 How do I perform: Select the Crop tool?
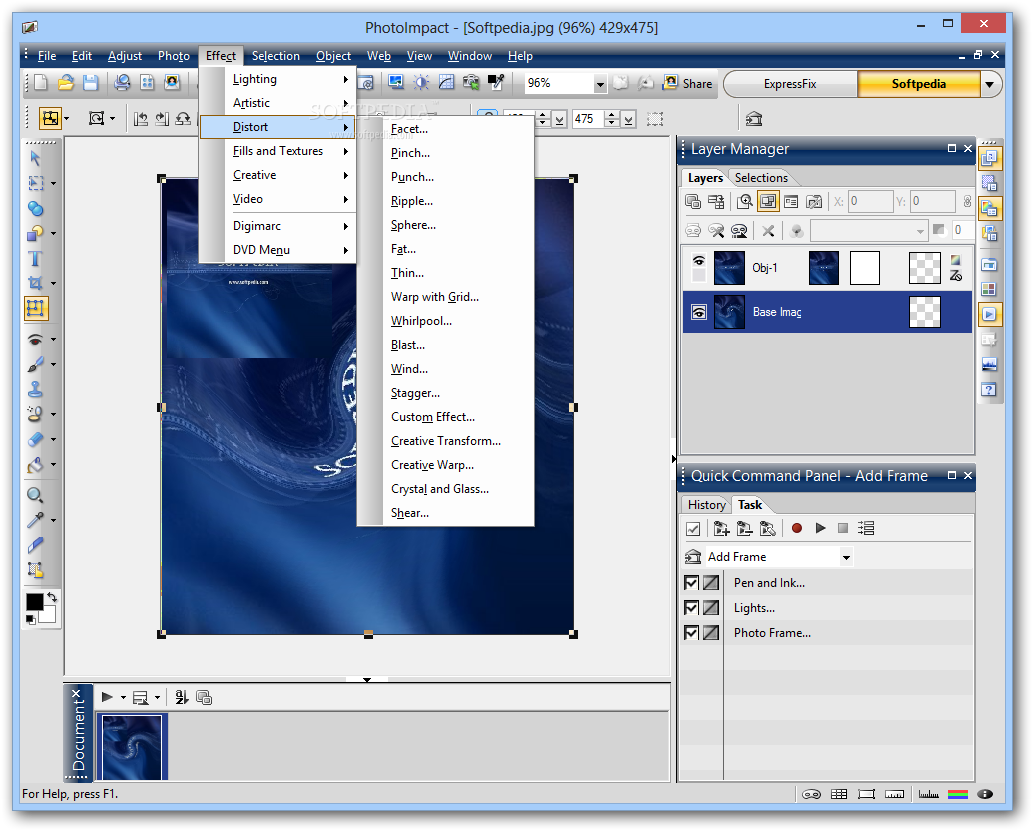click(x=36, y=283)
